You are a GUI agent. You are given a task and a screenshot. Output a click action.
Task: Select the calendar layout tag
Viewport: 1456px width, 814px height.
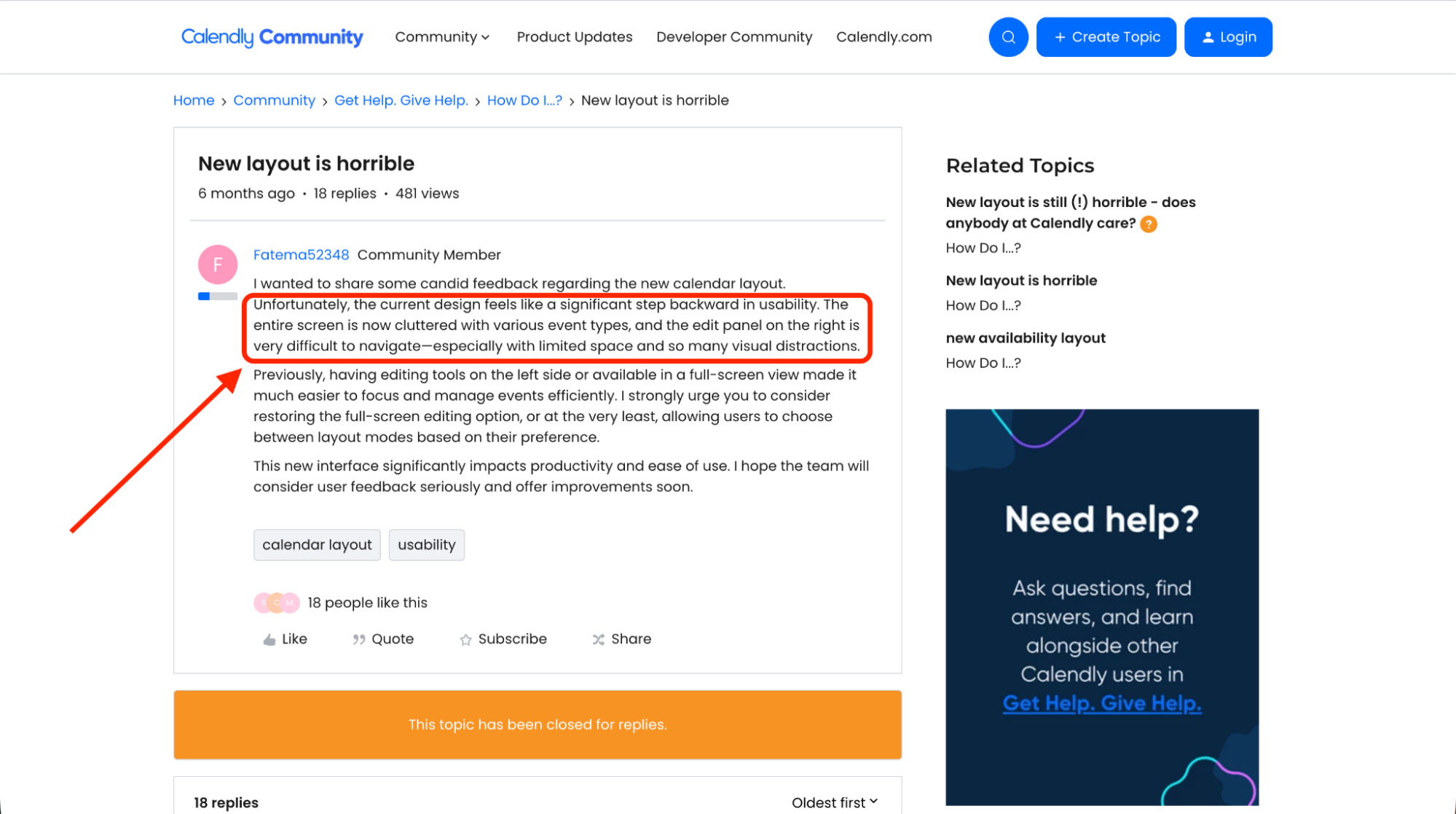[x=317, y=545]
